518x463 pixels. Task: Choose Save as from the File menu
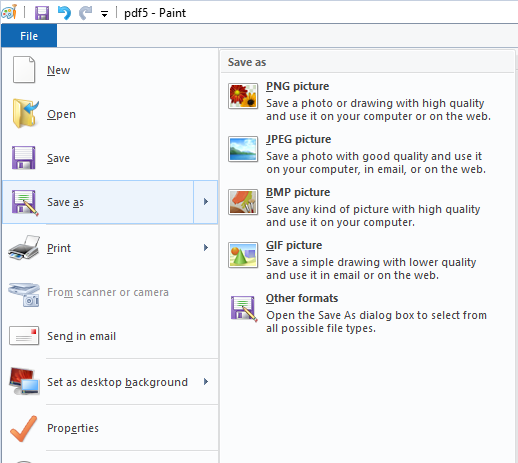point(98,202)
